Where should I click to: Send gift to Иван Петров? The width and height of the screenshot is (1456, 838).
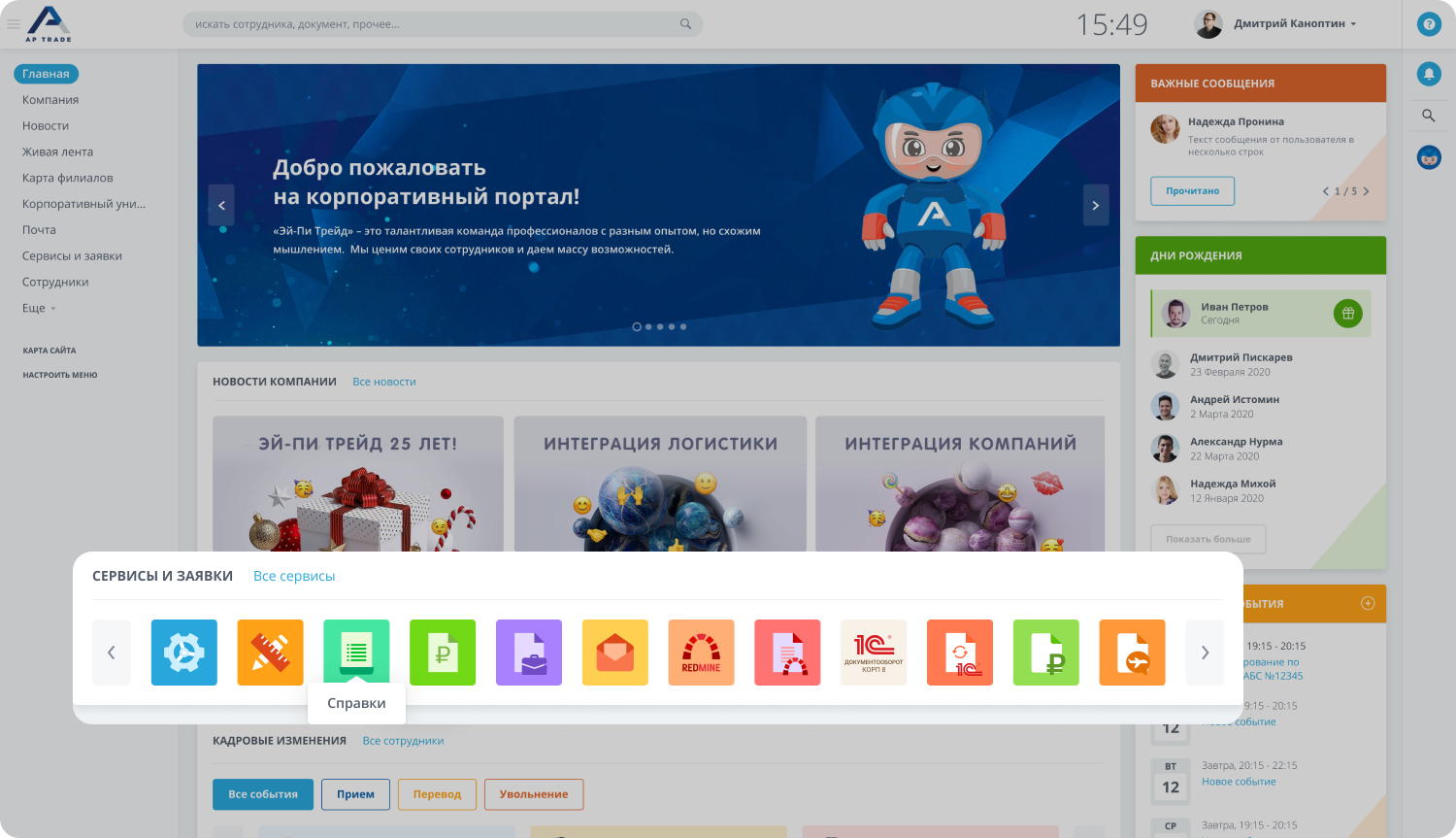[1348, 314]
